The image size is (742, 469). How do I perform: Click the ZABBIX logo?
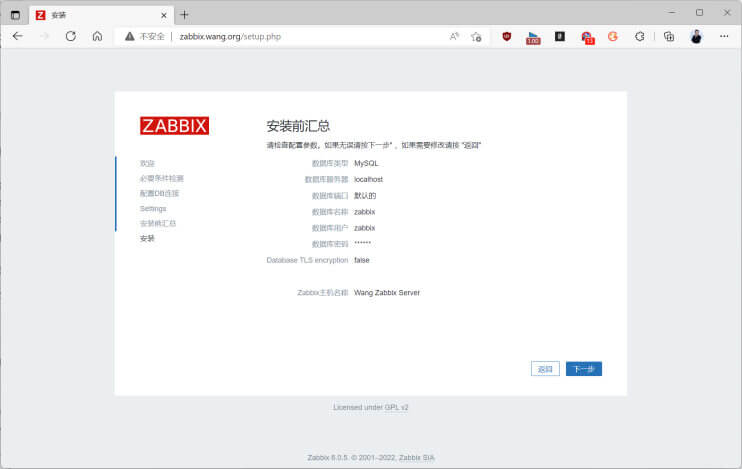coord(174,126)
